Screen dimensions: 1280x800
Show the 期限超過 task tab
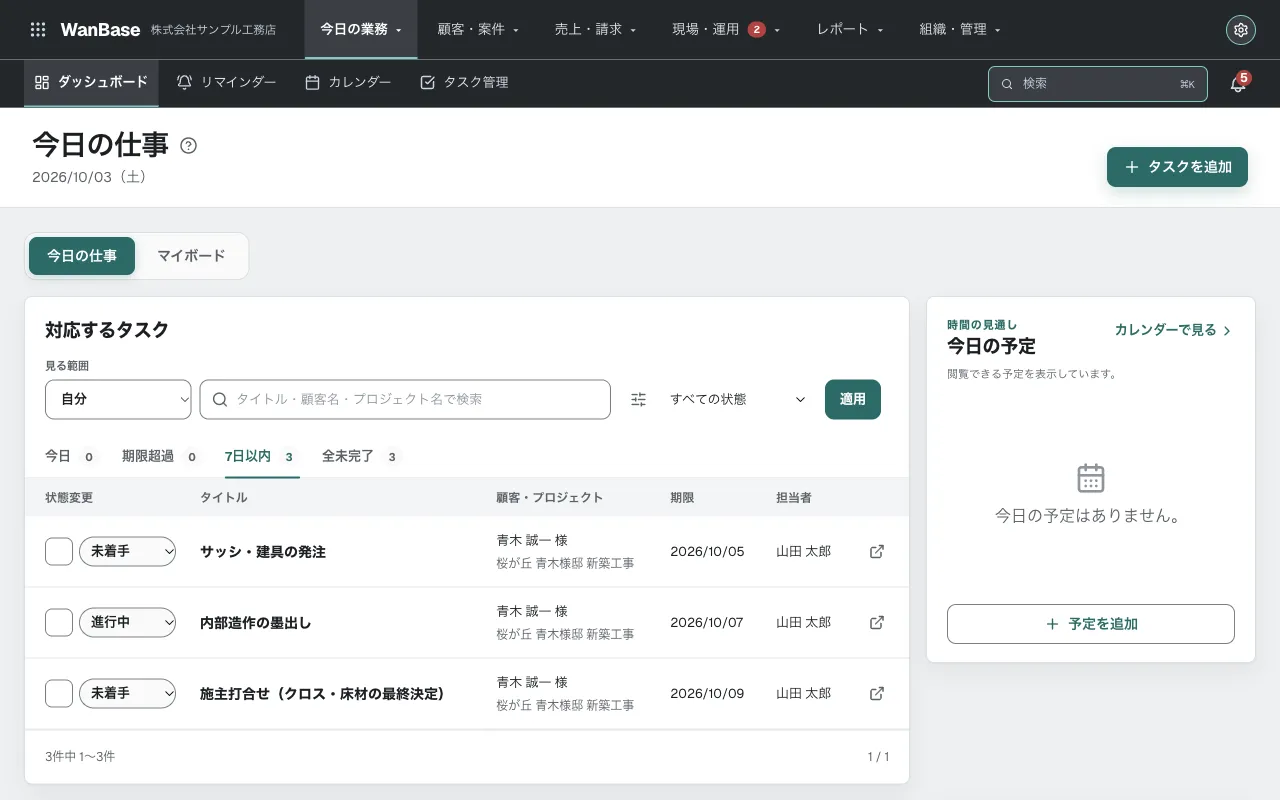161,457
